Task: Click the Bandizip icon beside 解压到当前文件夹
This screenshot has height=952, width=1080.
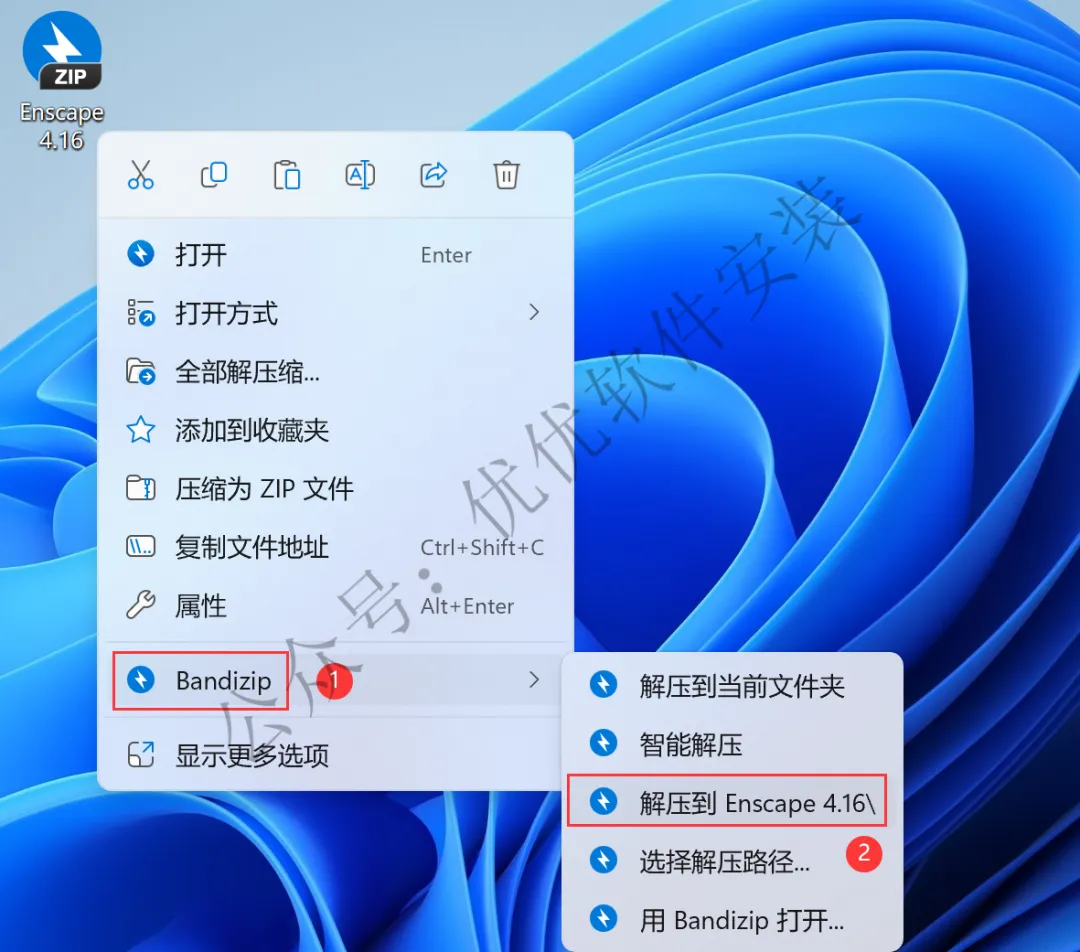Action: pyautogui.click(x=603, y=684)
